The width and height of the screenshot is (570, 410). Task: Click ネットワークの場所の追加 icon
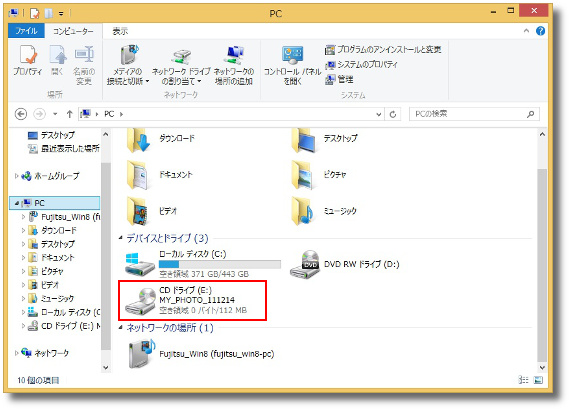point(234,65)
